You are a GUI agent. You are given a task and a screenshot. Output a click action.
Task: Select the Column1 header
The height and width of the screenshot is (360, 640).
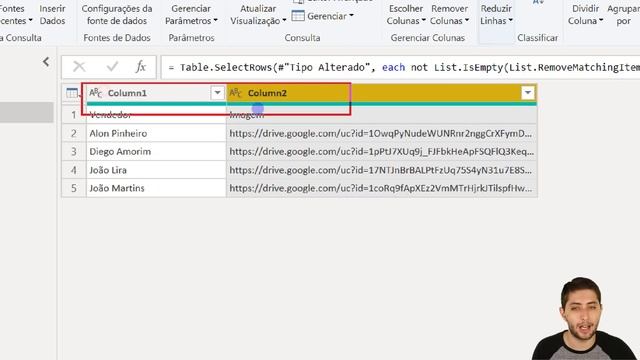155,93
